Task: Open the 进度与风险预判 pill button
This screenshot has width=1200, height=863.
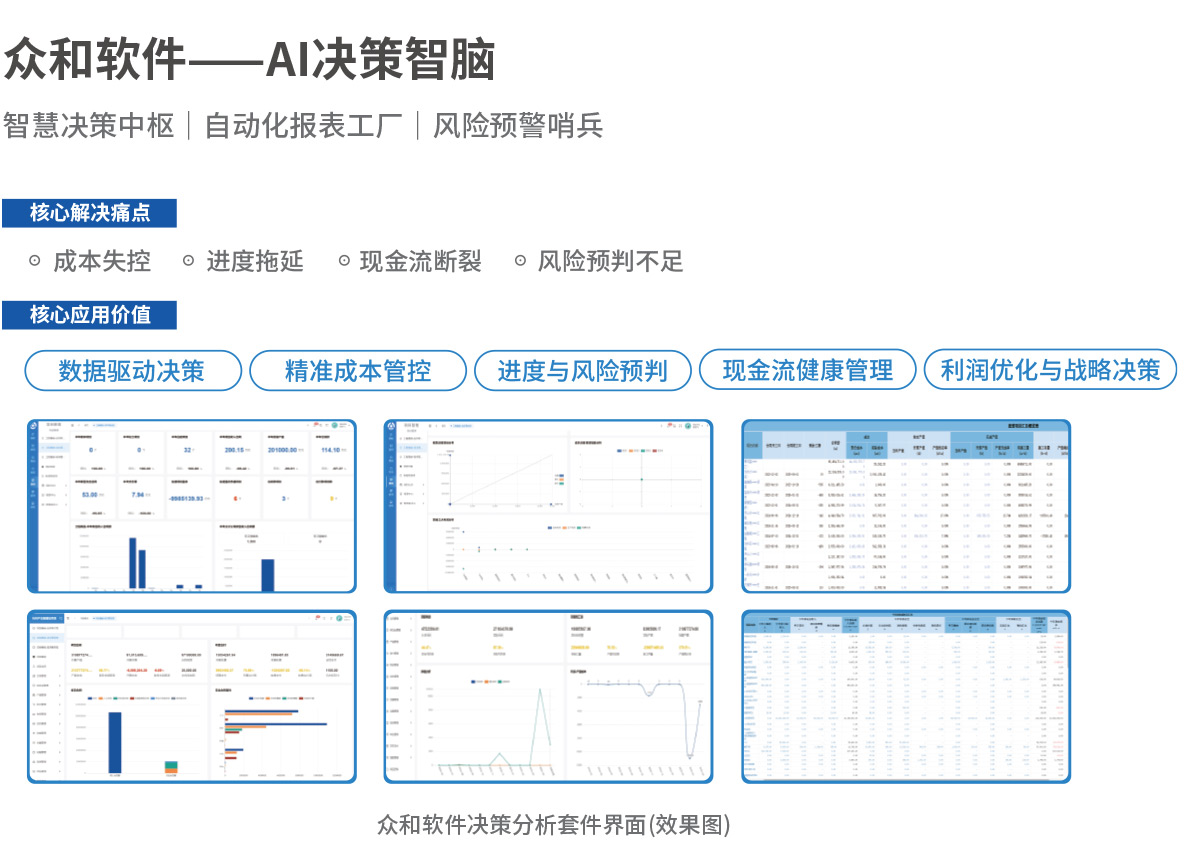Action: [582, 370]
